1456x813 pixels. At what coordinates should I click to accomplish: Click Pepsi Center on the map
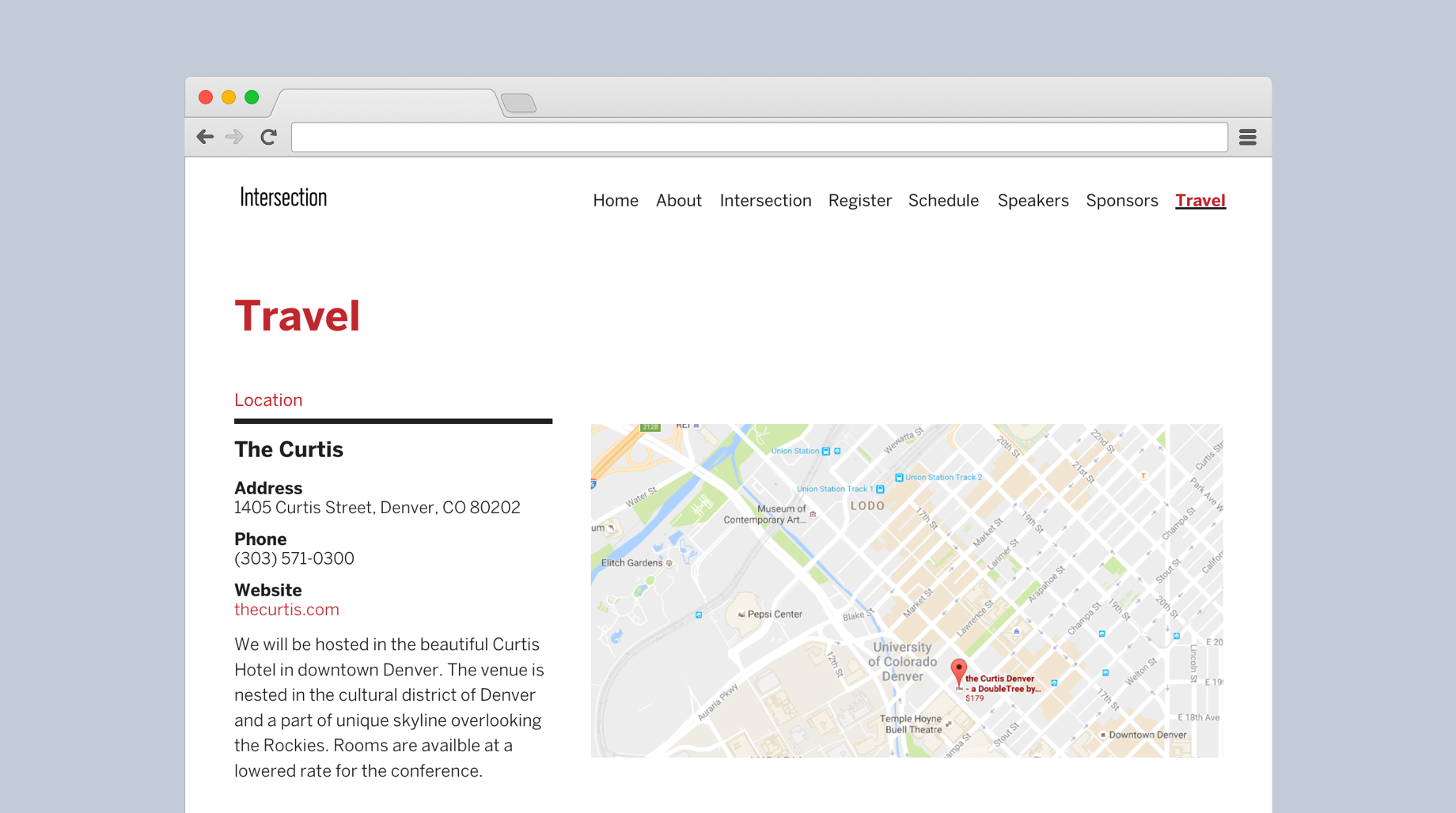click(769, 614)
